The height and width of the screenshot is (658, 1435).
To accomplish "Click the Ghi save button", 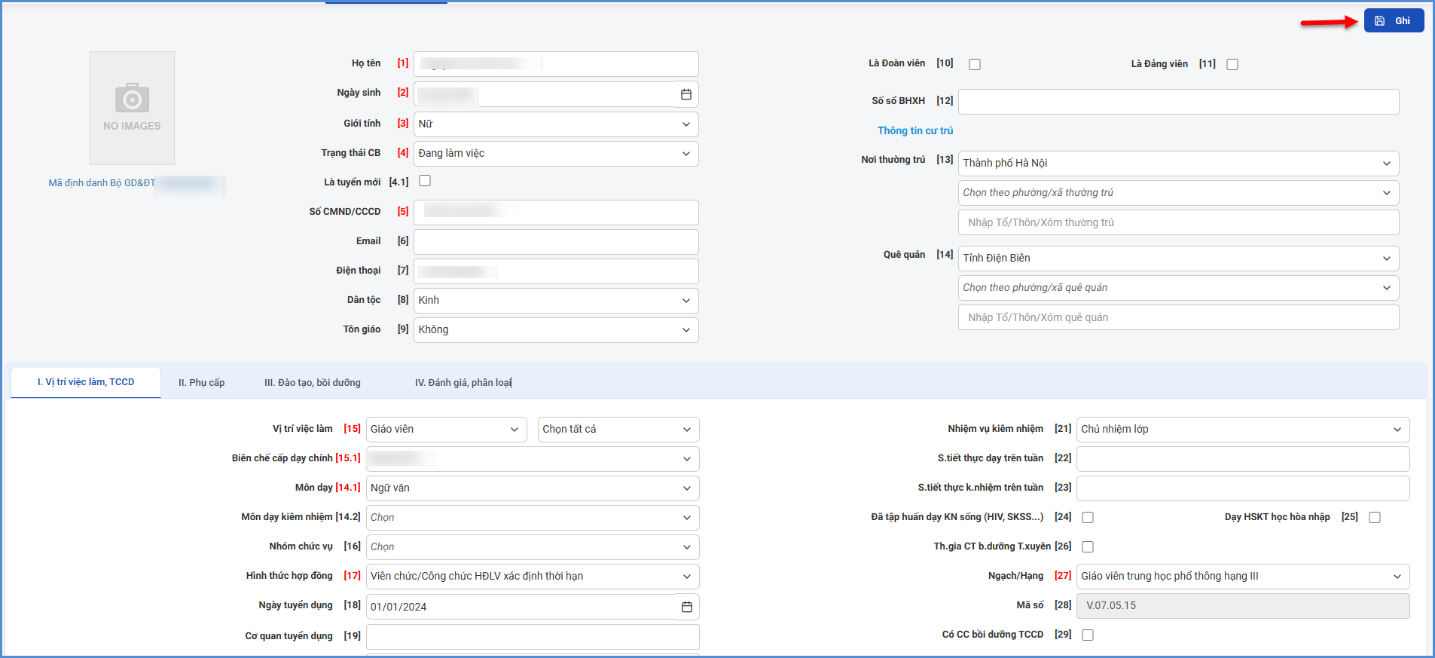I will (x=1393, y=21).
